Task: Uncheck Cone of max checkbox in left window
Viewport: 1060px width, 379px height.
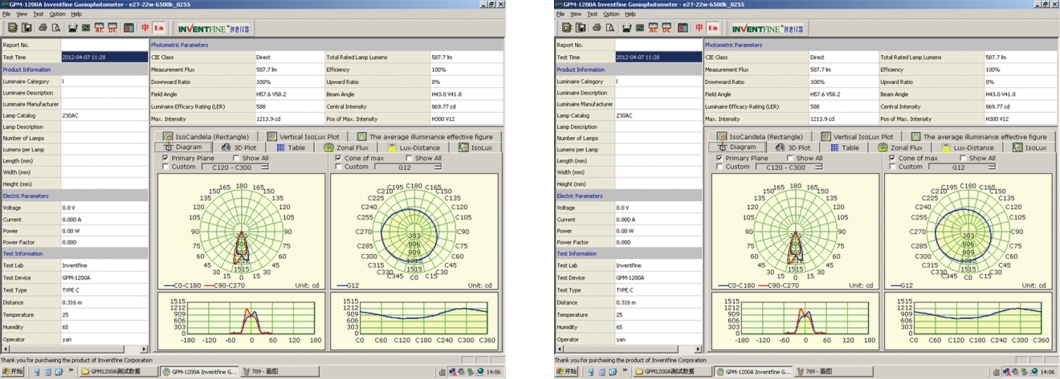Action: (x=338, y=158)
